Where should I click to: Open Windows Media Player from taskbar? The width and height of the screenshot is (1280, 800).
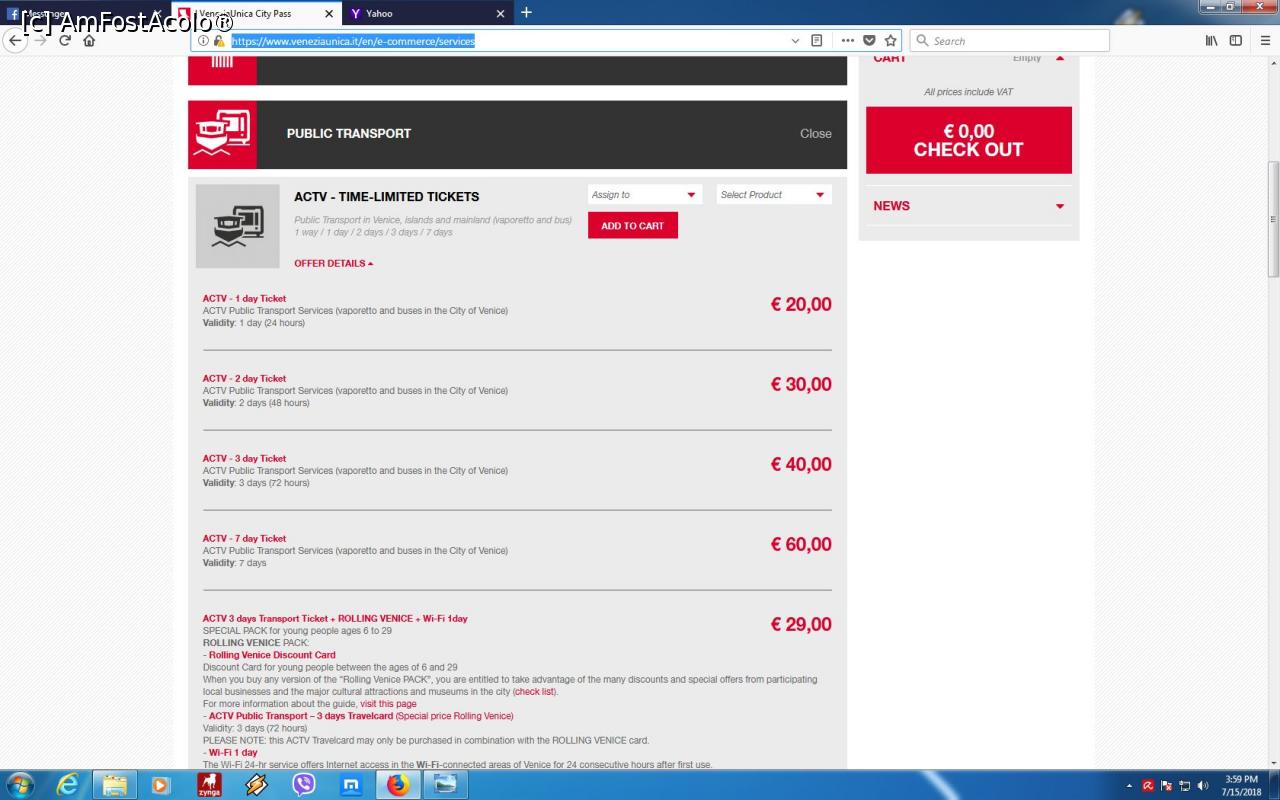point(161,785)
